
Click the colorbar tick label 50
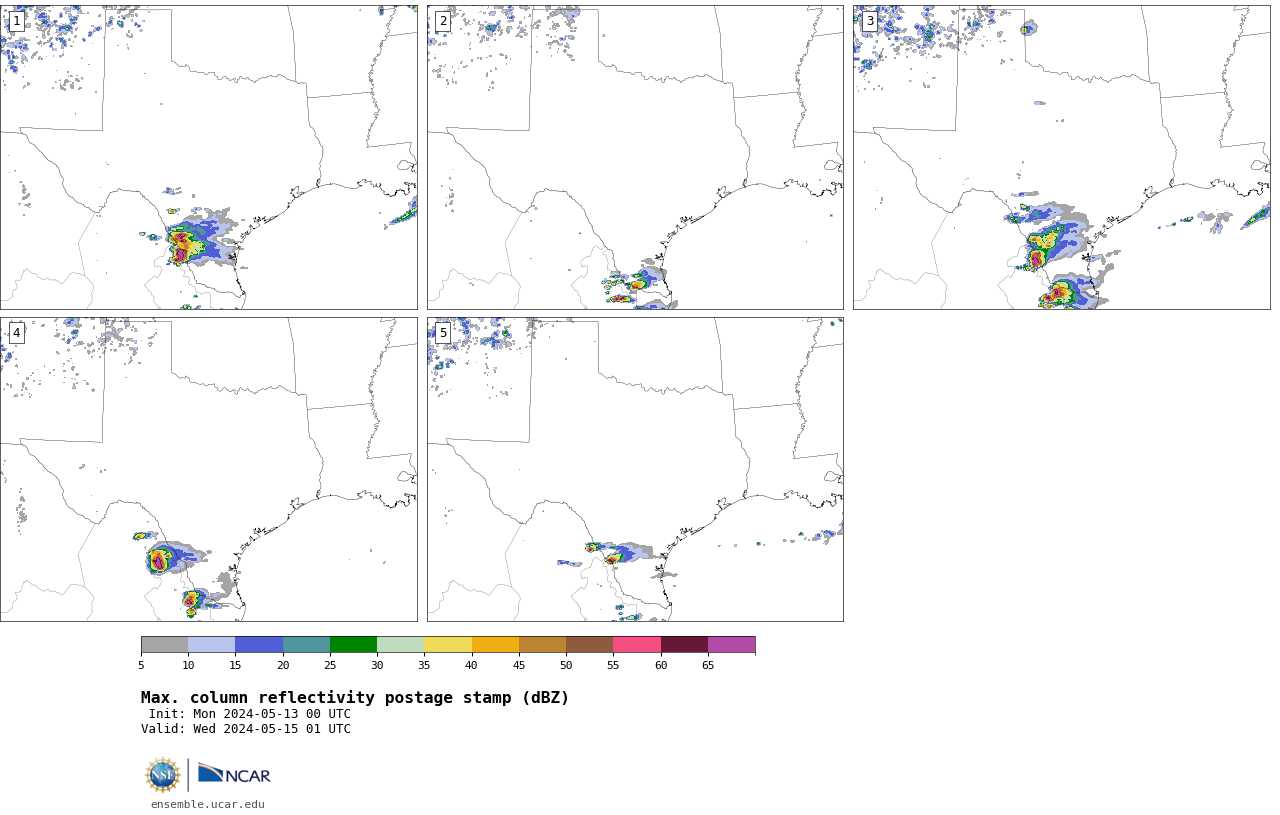(566, 665)
